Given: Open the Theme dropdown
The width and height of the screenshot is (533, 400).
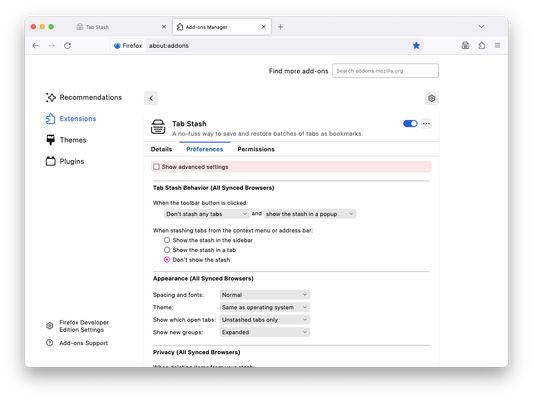Looking at the screenshot, I should click(x=264, y=307).
